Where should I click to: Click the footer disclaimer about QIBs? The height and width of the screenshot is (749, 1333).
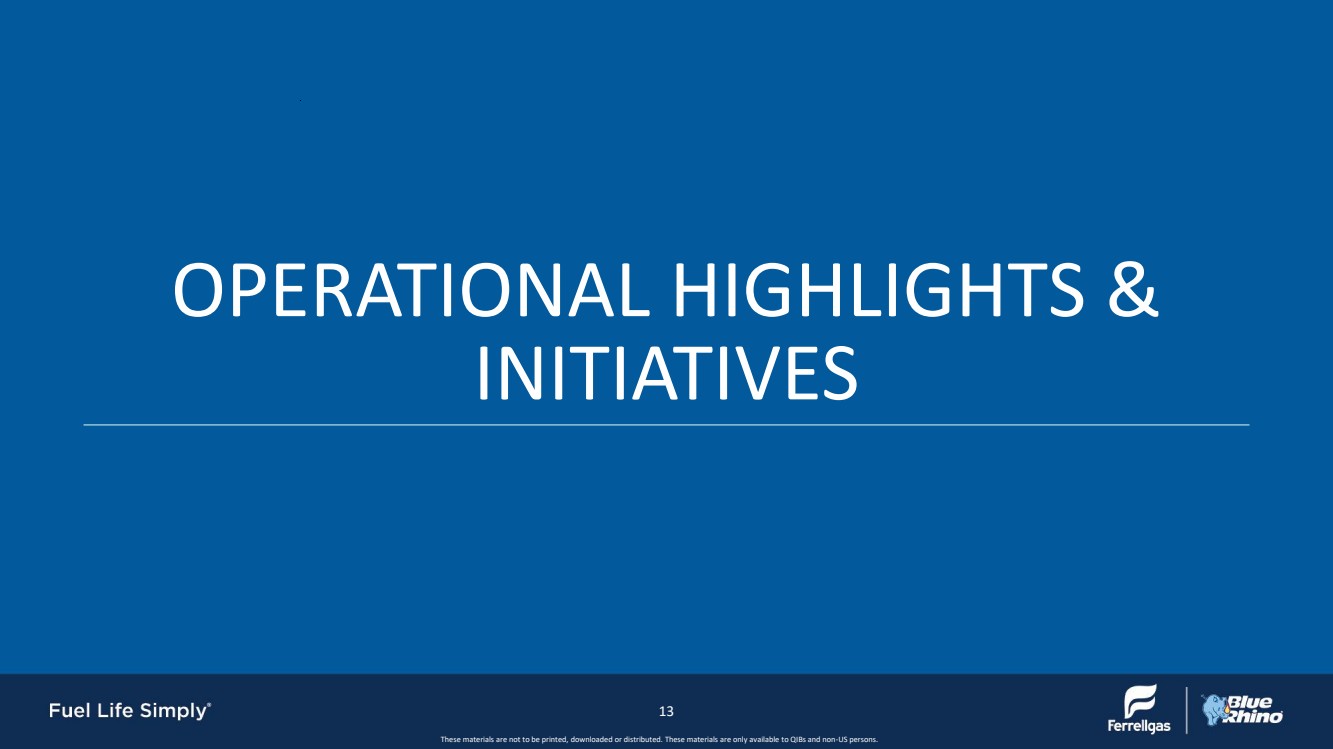[658, 739]
